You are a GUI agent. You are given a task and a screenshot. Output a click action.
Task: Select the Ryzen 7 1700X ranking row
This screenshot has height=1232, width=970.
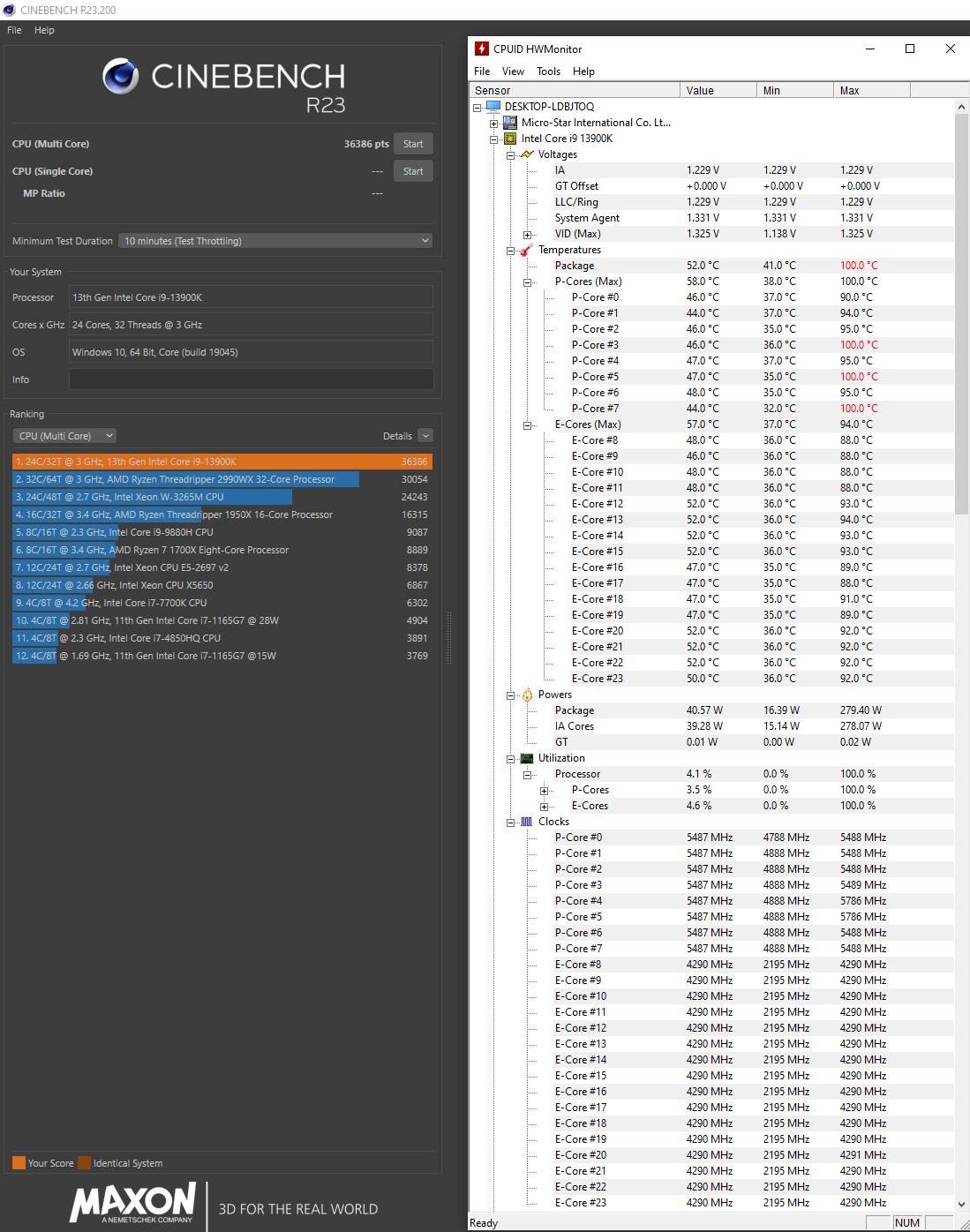click(x=222, y=550)
